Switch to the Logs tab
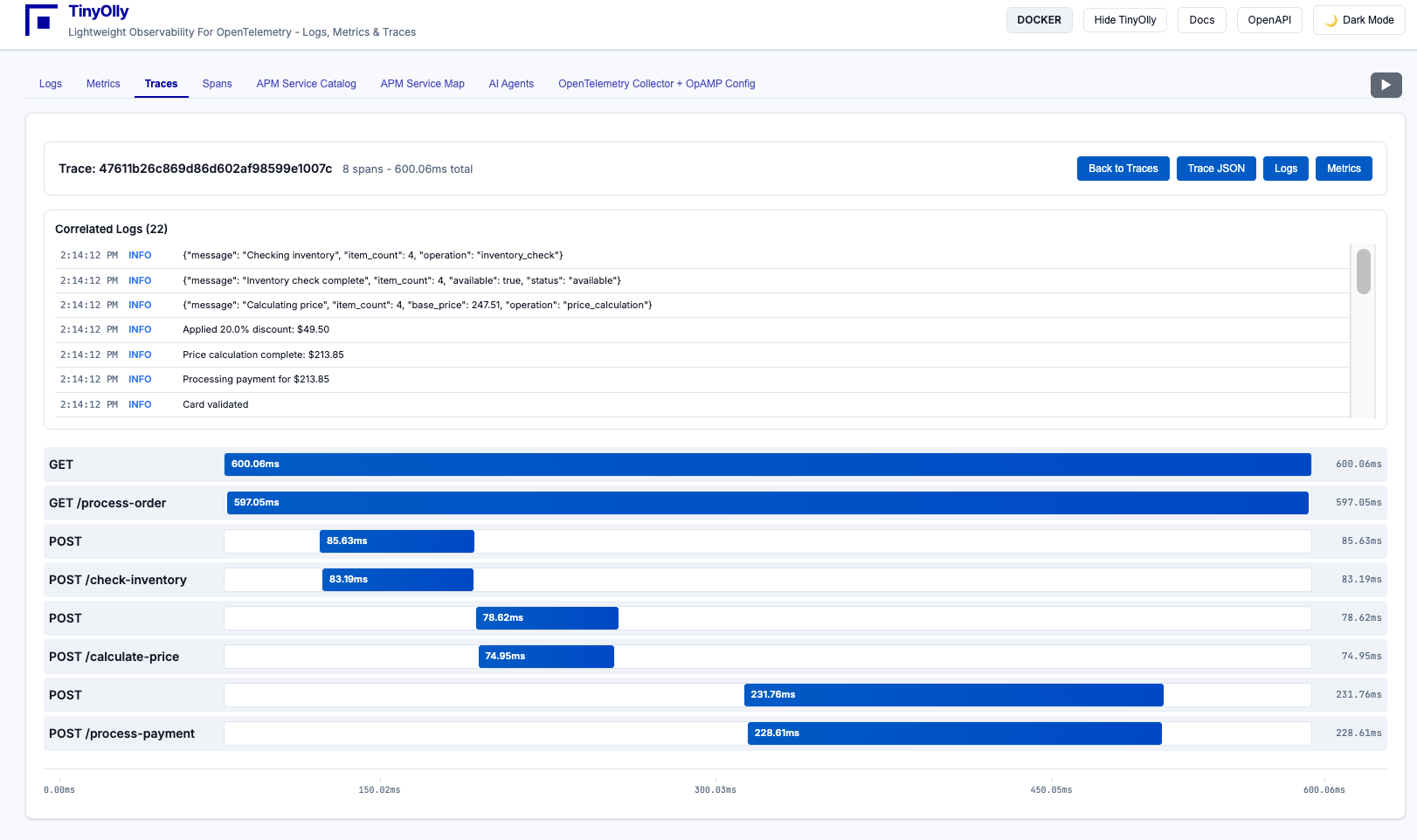Viewport: 1417px width, 840px height. click(51, 84)
